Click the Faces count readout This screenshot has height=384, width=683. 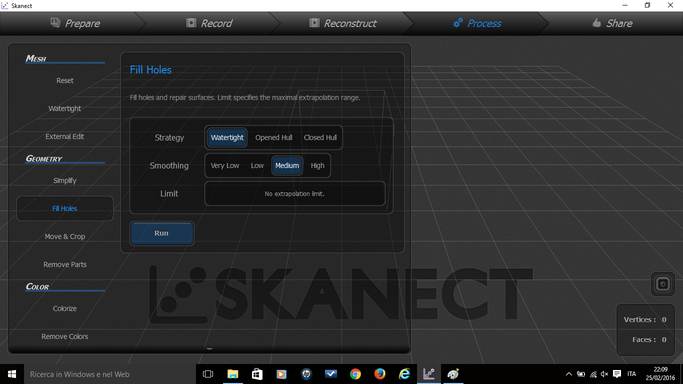(x=649, y=340)
